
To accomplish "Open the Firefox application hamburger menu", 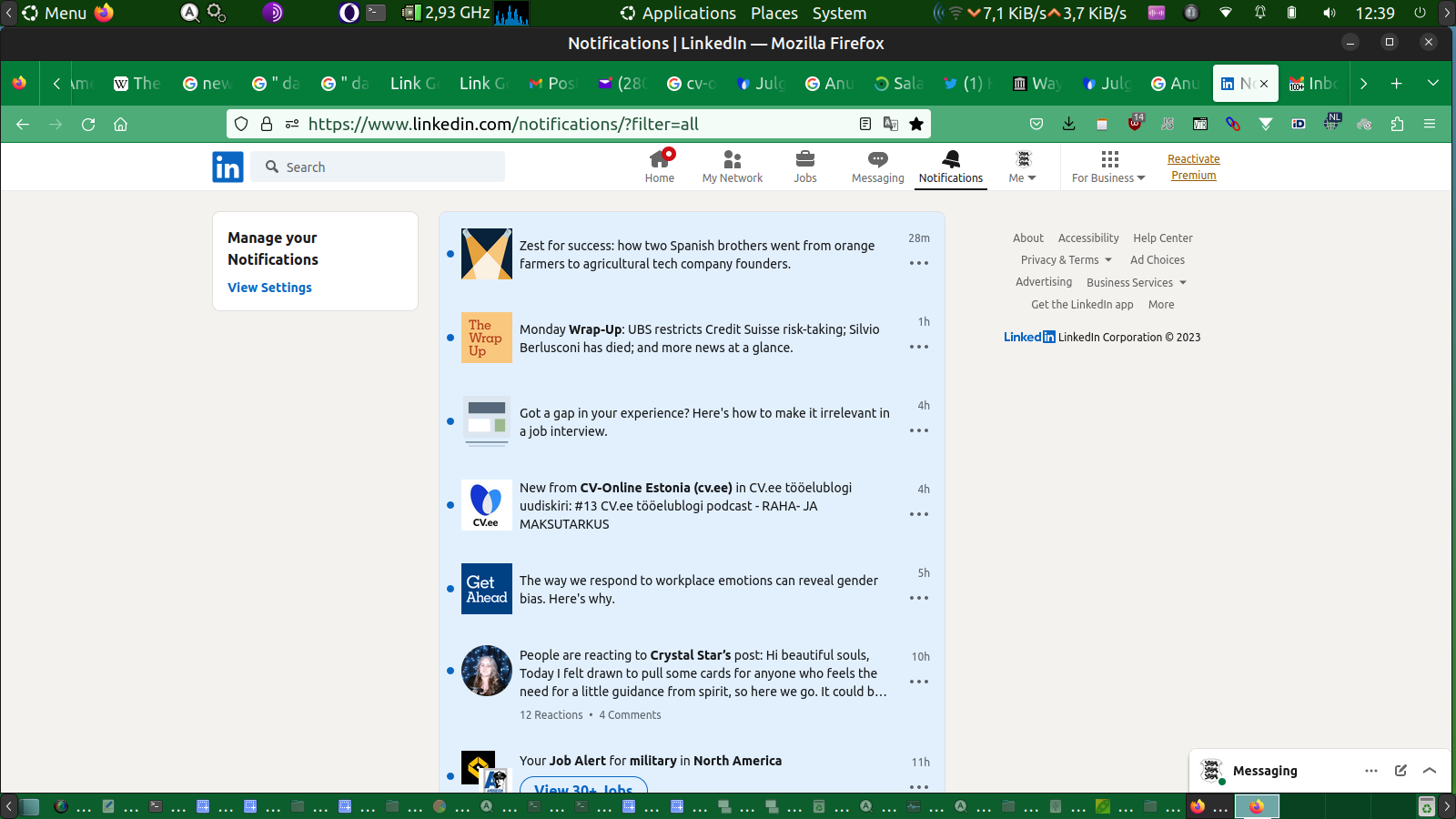I will point(1430,125).
